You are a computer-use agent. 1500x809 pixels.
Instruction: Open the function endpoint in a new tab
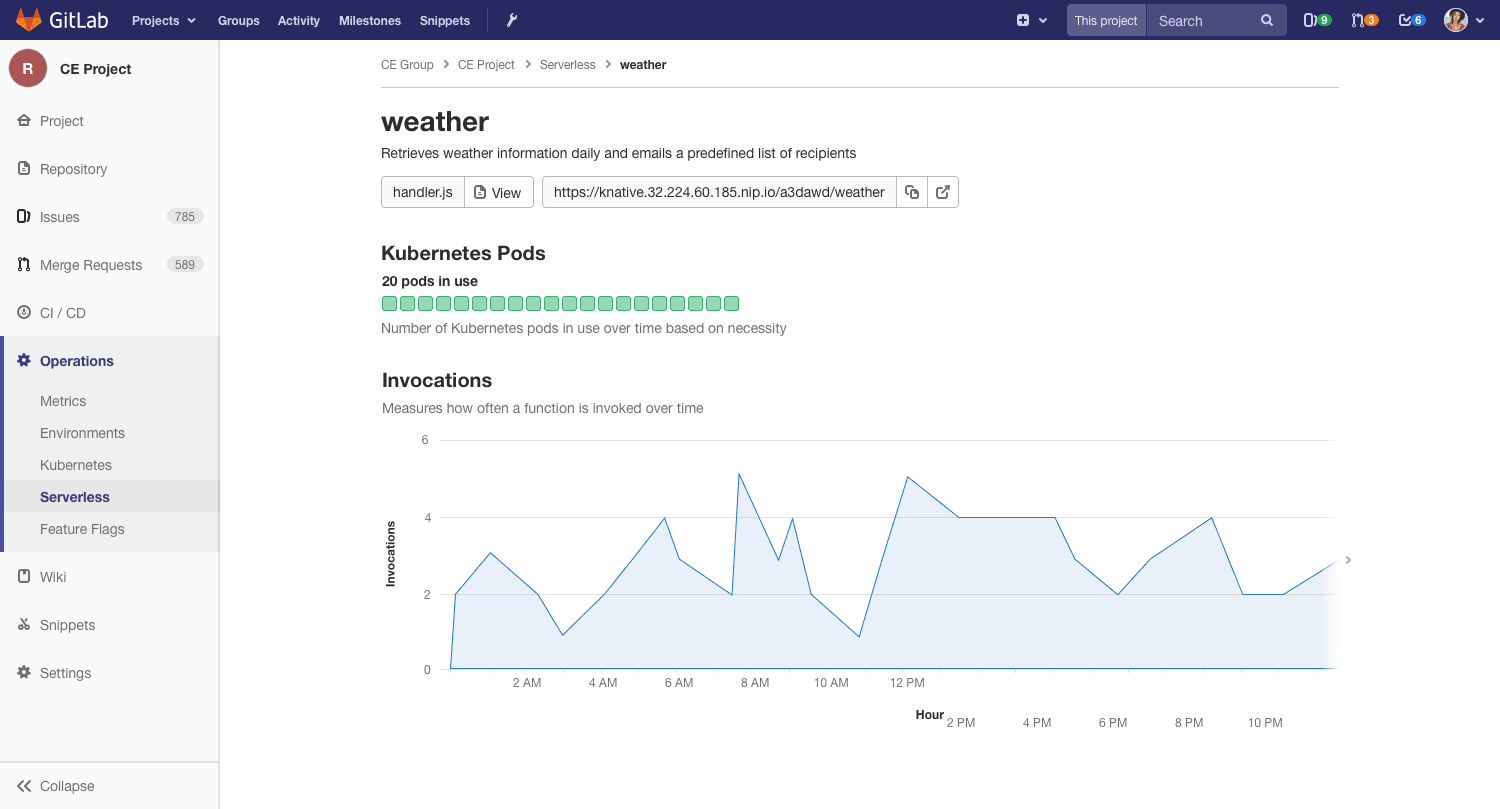[942, 192]
